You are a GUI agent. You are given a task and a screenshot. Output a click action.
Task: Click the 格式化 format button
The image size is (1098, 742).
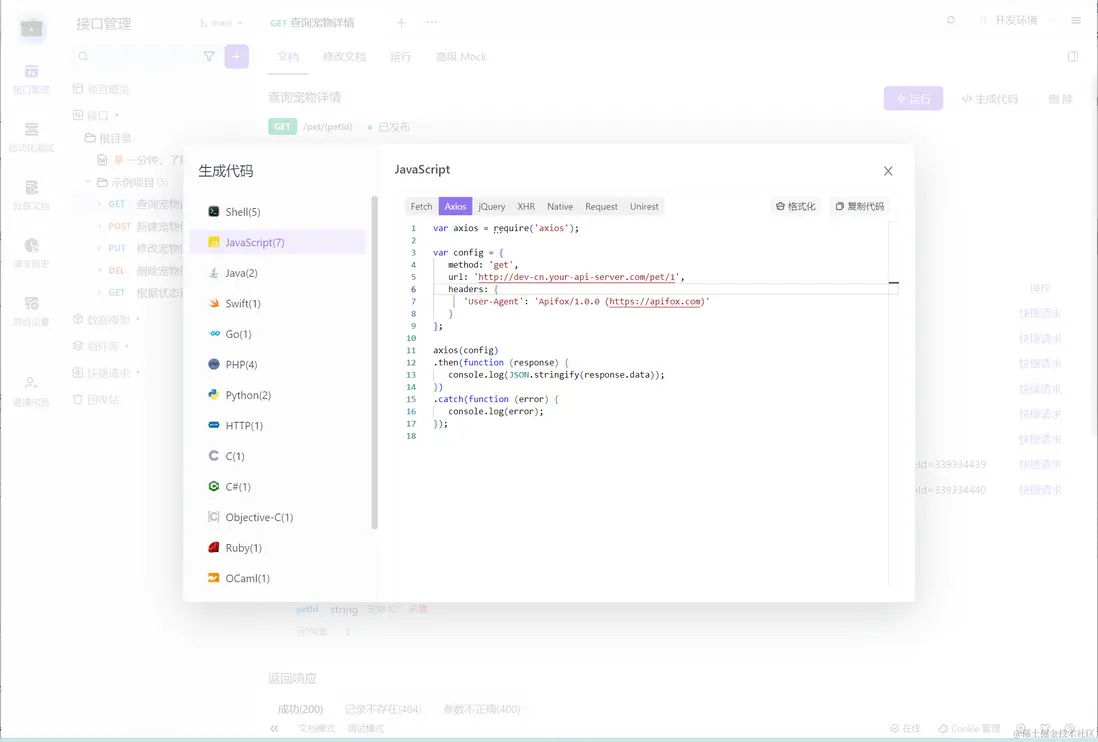pyautogui.click(x=795, y=206)
